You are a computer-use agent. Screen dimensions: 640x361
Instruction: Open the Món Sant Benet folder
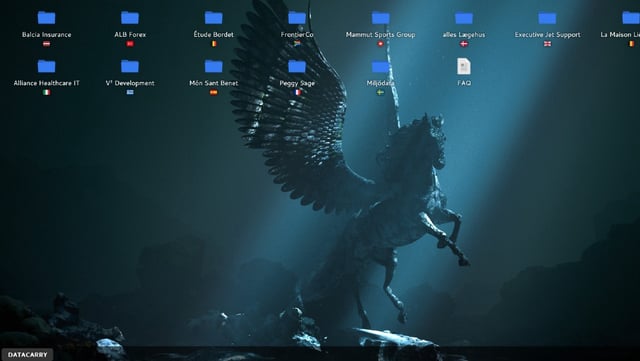pyautogui.click(x=213, y=66)
